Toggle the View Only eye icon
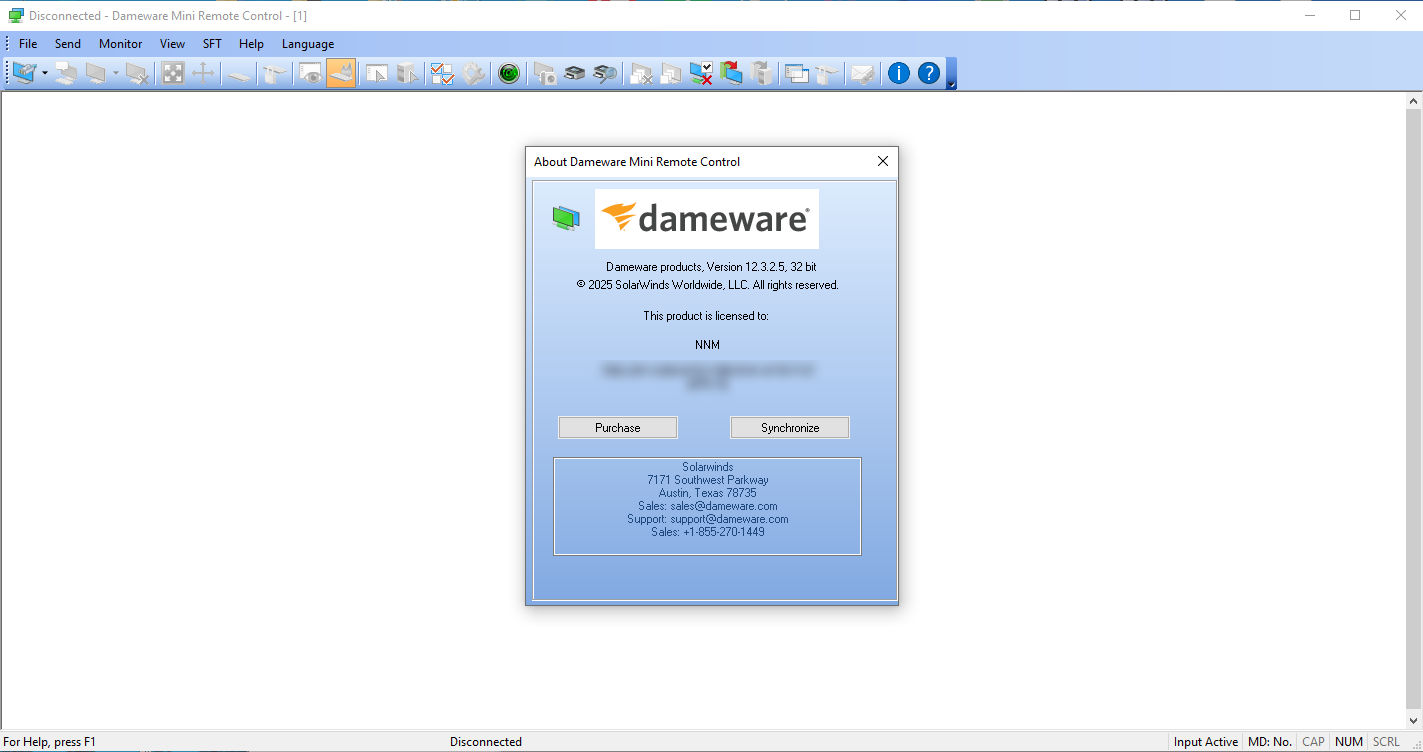 click(x=311, y=73)
